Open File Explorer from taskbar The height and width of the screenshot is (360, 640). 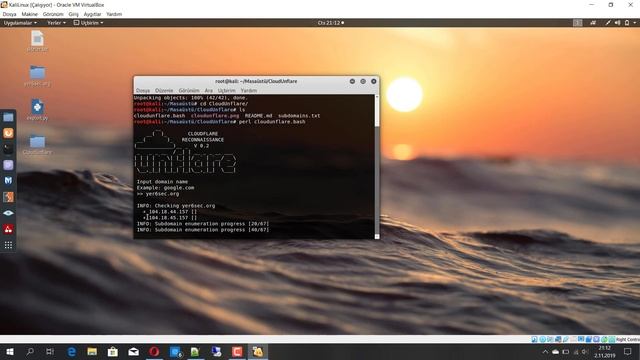pyautogui.click(x=92, y=351)
